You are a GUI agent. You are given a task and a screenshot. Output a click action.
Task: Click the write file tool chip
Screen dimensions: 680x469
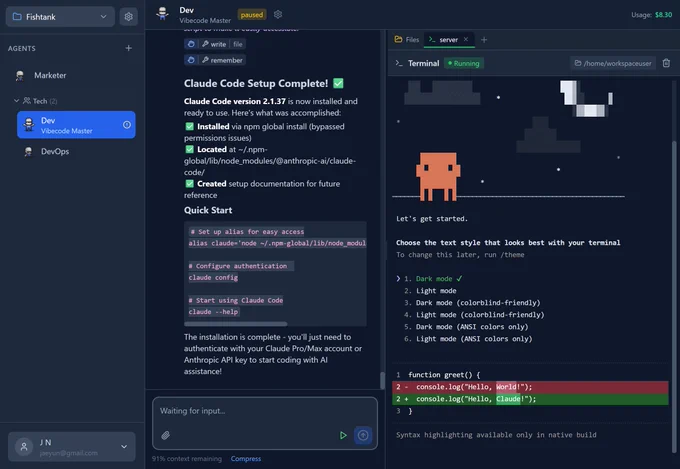coord(215,44)
